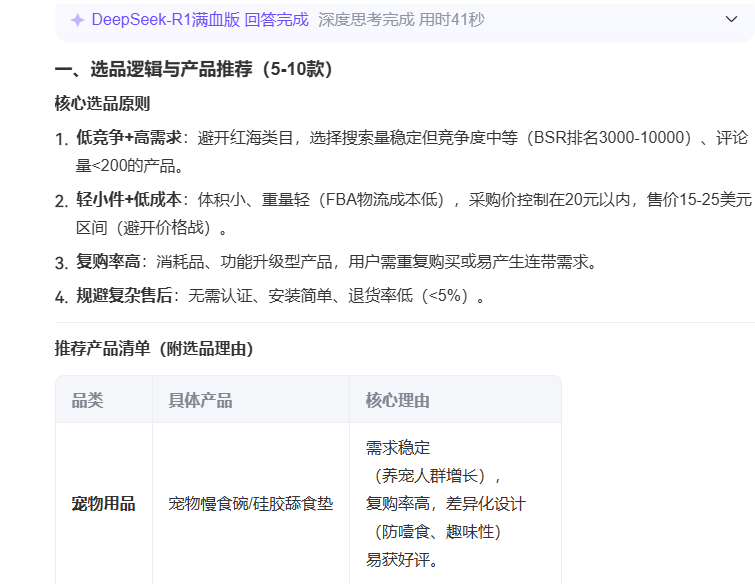Screen dimensions: 755x584
Task: Click the 深度思考完成 用时41秒 status text
Action: [x=401, y=20]
